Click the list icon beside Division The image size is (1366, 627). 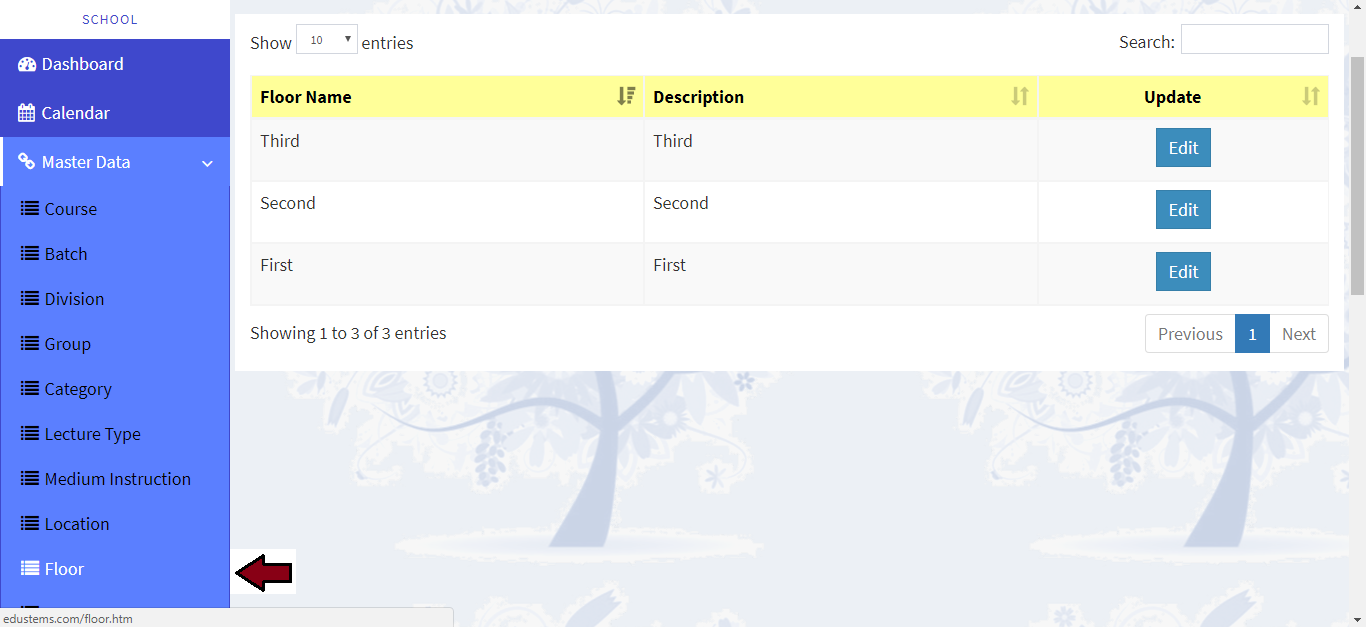pos(30,299)
